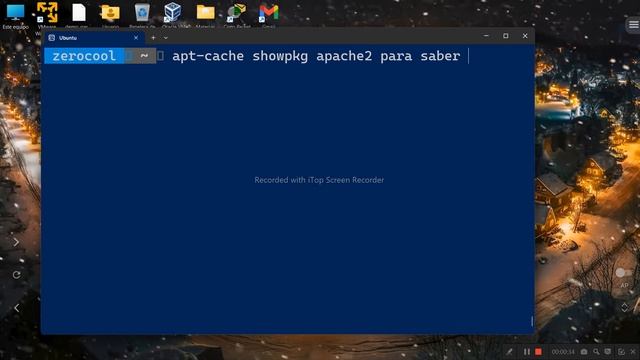Stop the recording with red button
640x360 pixels.
pos(538,351)
